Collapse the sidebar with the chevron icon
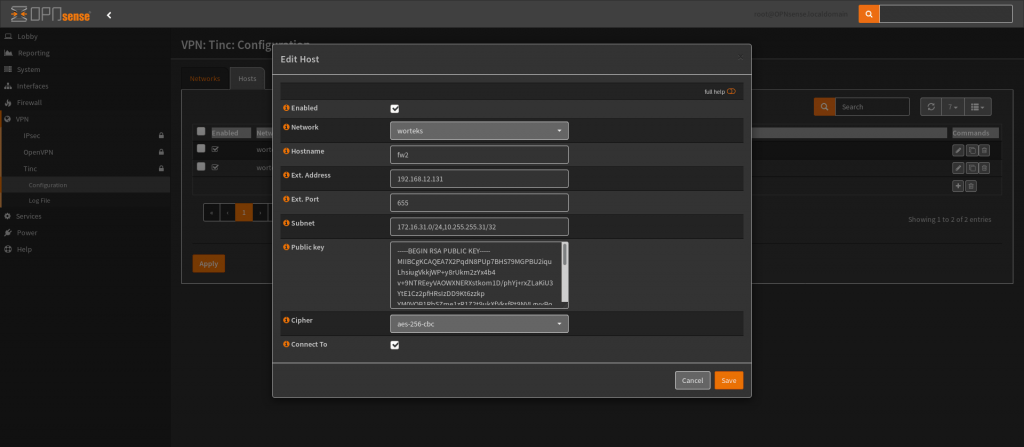Image resolution: width=1024 pixels, height=447 pixels. tap(108, 14)
